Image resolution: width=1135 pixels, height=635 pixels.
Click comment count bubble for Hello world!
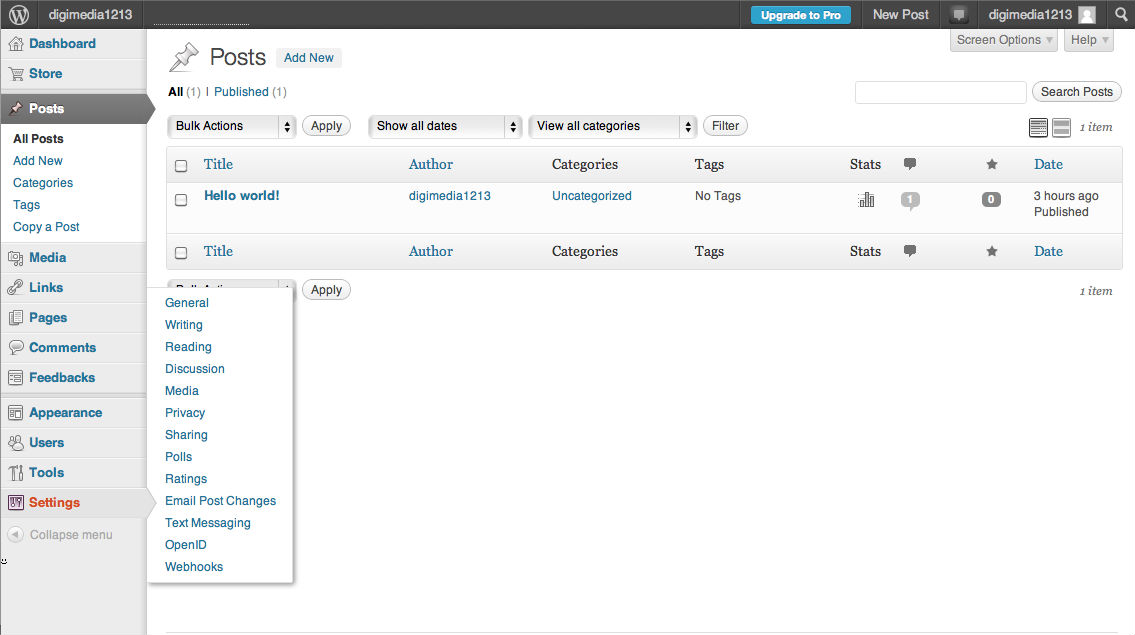tap(911, 200)
